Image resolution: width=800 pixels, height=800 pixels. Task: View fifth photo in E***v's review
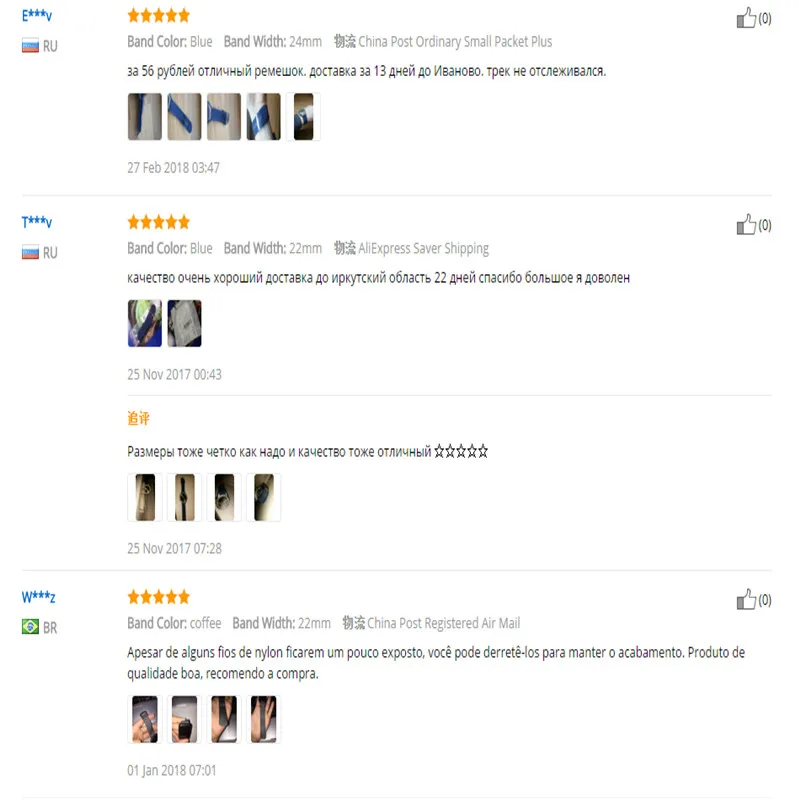[303, 116]
